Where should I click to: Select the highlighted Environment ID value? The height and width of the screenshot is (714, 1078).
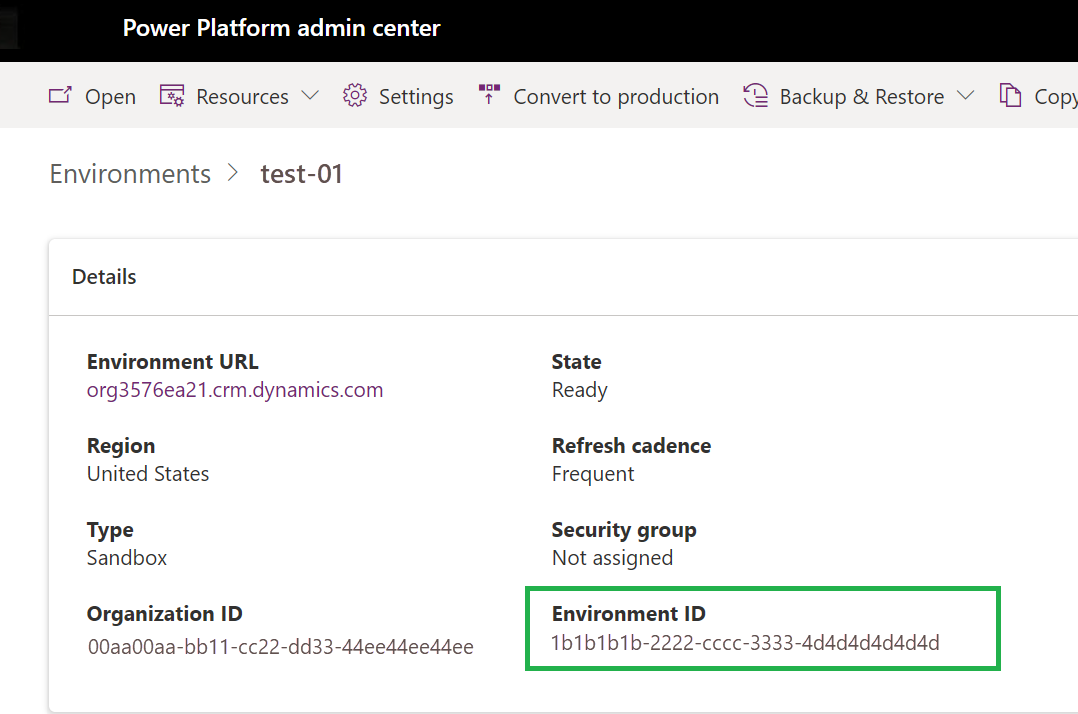point(745,642)
